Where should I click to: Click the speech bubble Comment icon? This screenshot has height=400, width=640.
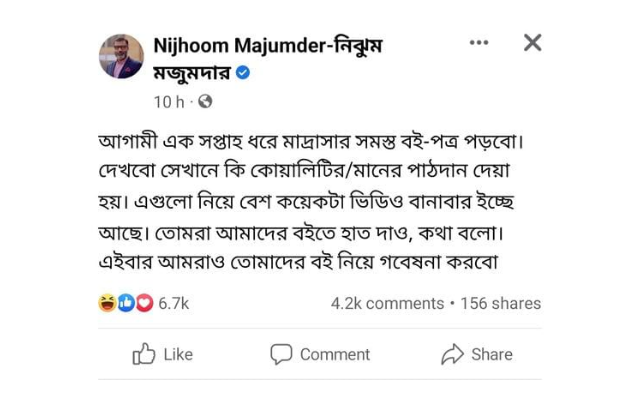coord(281,354)
